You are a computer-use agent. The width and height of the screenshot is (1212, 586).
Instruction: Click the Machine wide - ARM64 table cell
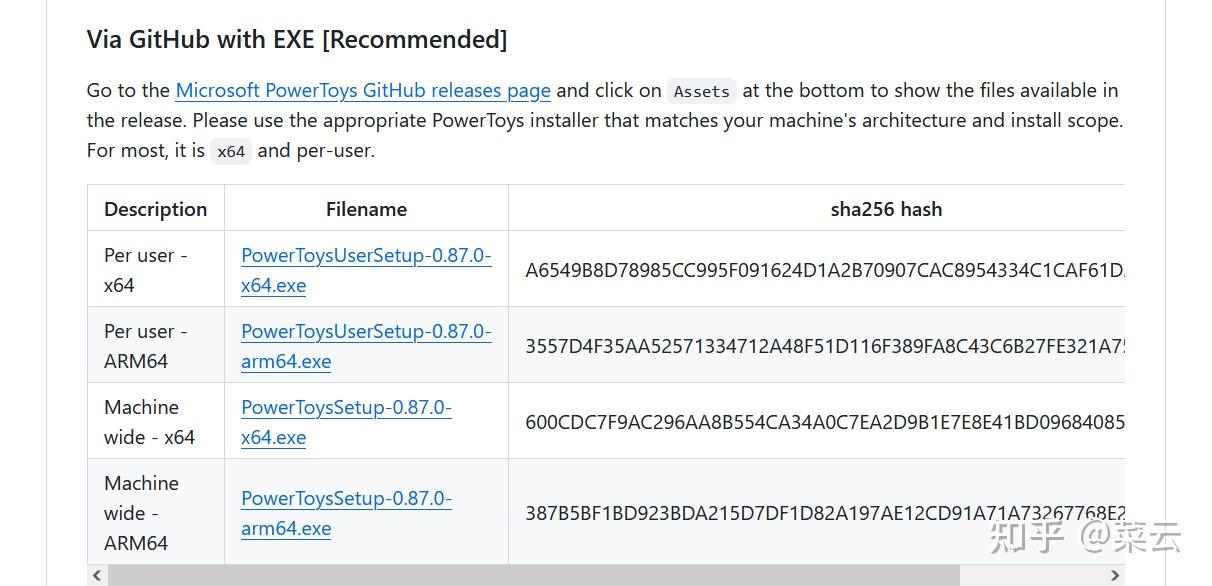click(141, 513)
